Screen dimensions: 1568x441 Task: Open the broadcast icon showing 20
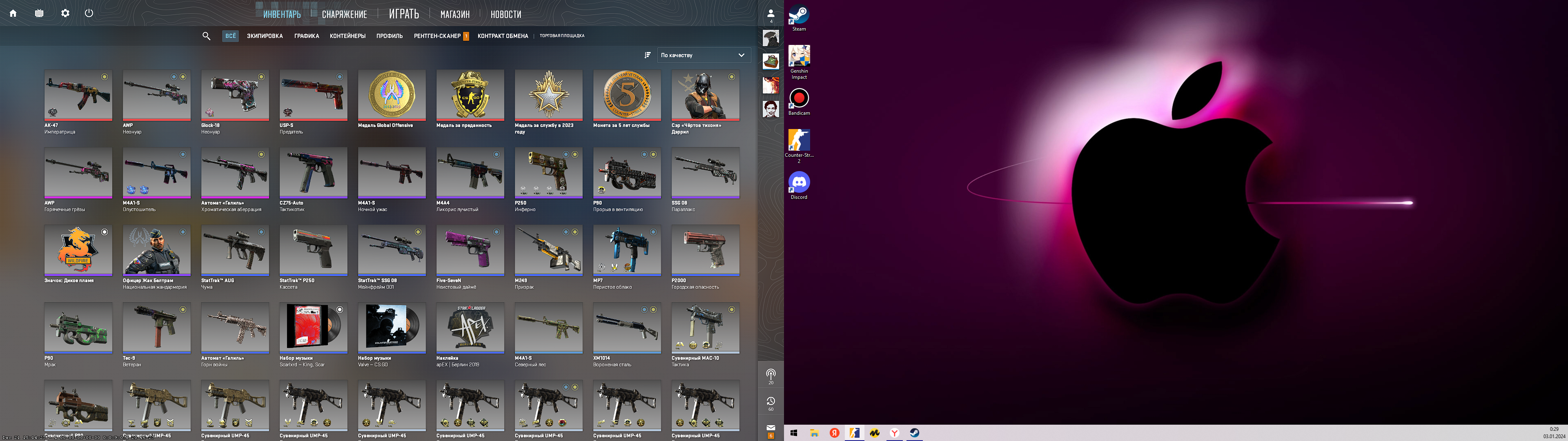click(771, 376)
